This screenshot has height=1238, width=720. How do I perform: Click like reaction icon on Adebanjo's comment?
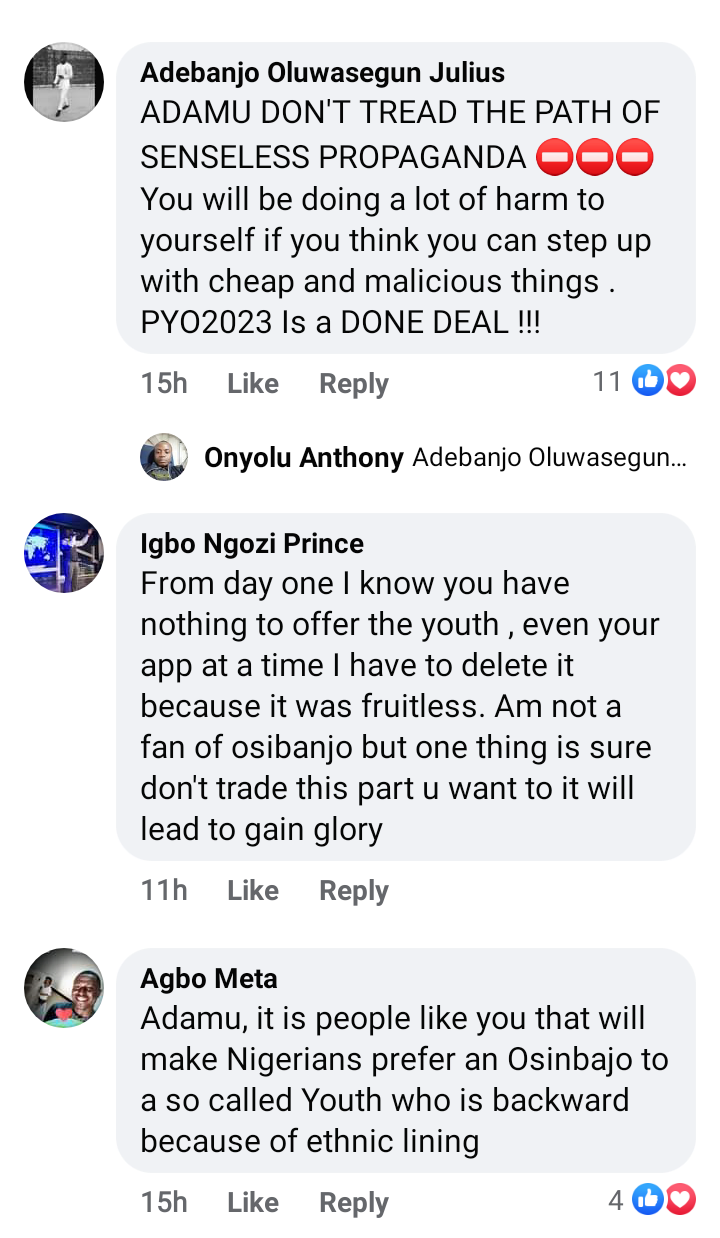coord(648,380)
